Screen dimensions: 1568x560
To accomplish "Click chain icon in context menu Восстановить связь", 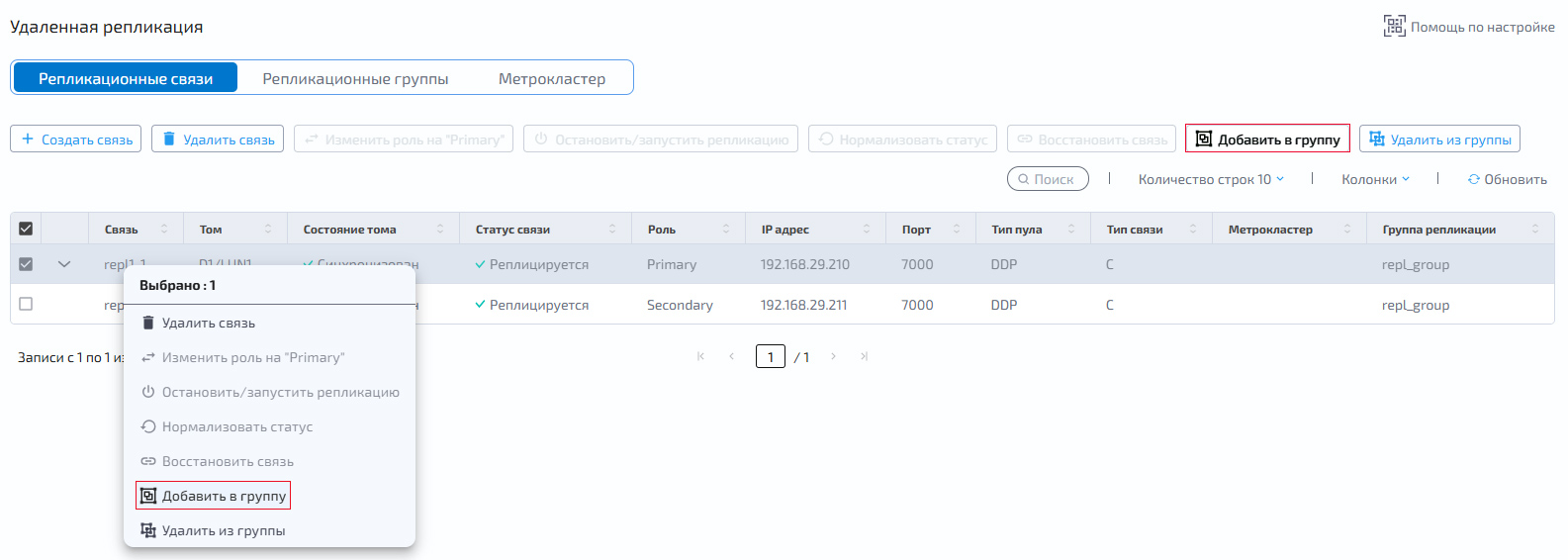I will point(148,461).
